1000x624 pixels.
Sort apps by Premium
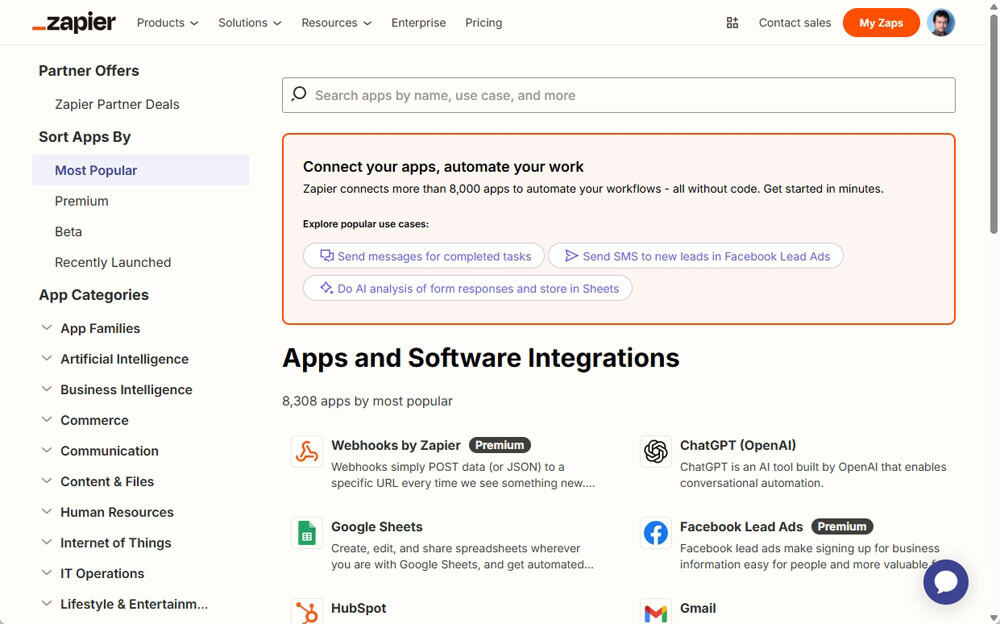[82, 201]
